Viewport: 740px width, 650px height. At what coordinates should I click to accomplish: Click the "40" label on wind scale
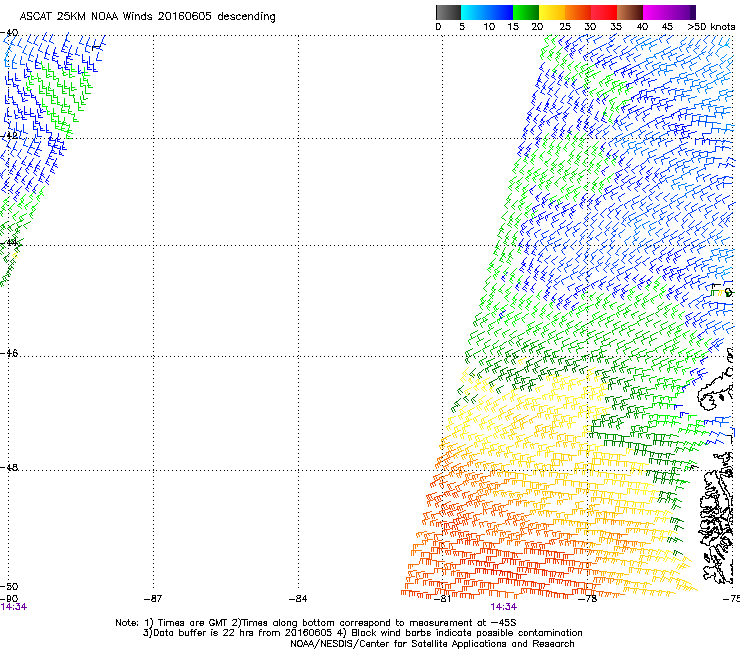tap(642, 27)
